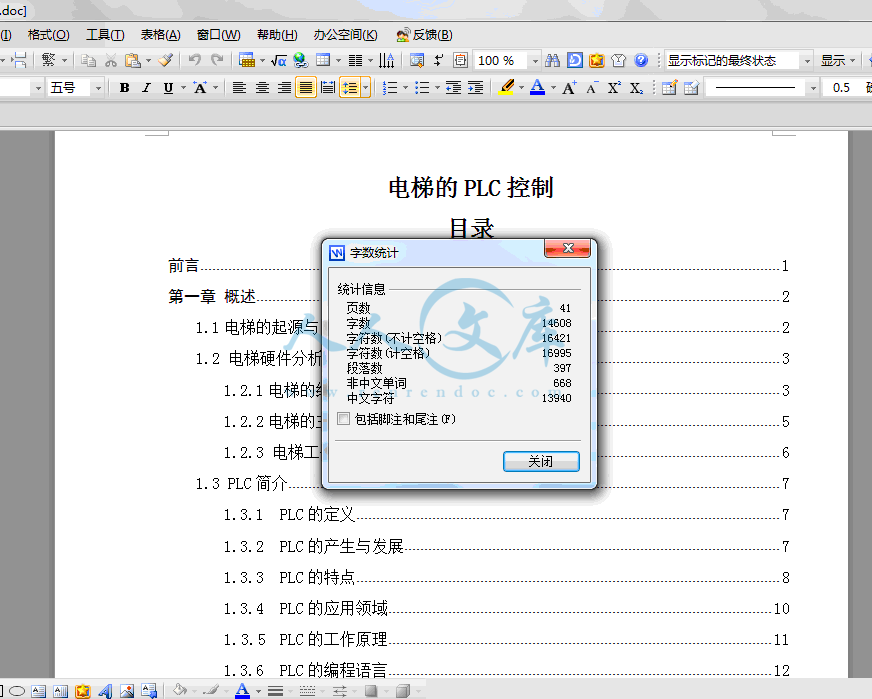This screenshot has height=699, width=872.
Task: Toggle Bold formatting
Action: [125, 87]
